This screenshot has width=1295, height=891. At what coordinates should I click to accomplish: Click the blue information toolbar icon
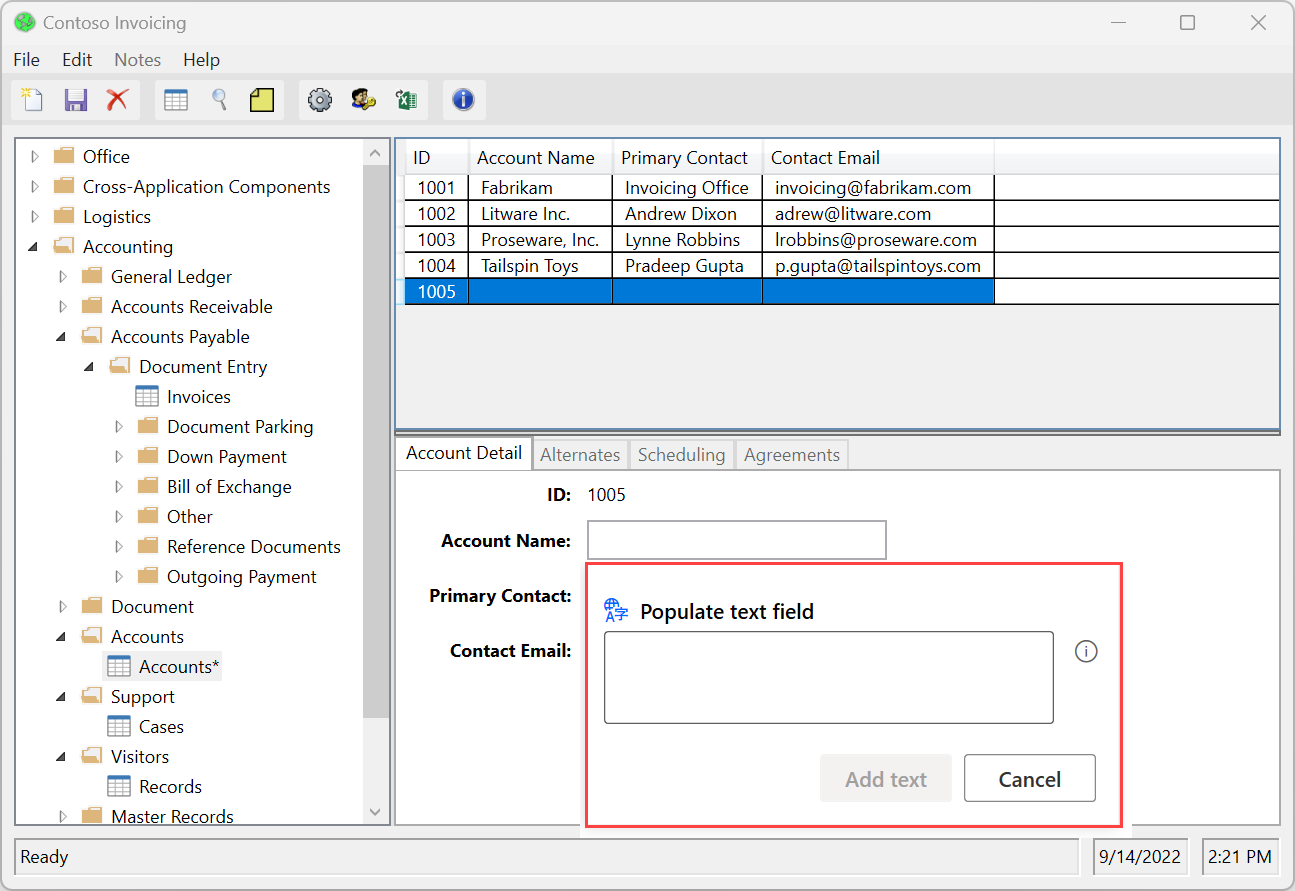[x=463, y=100]
